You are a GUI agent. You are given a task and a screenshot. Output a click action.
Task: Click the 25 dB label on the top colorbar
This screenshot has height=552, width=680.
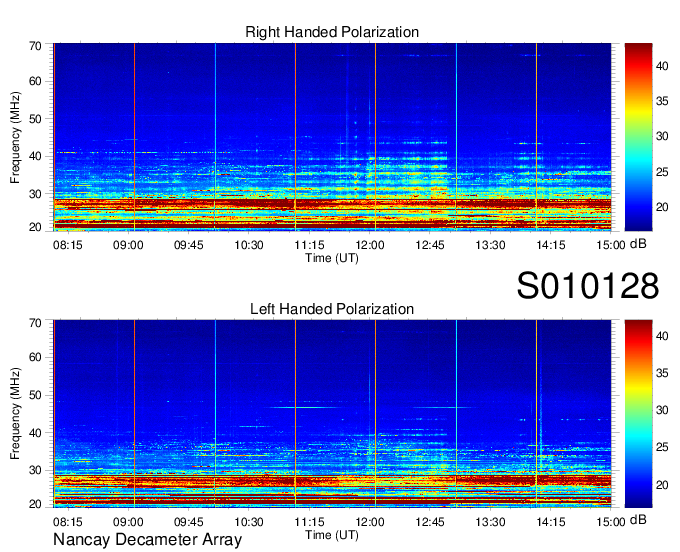662,172
